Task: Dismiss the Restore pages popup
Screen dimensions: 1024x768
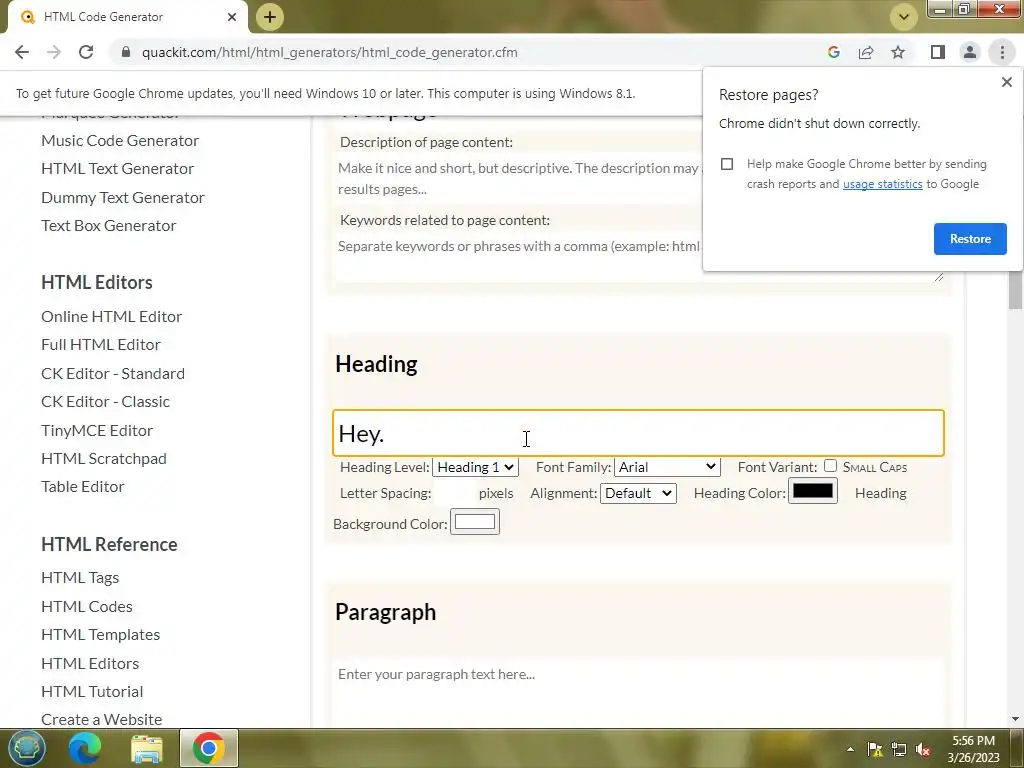Action: [1006, 82]
